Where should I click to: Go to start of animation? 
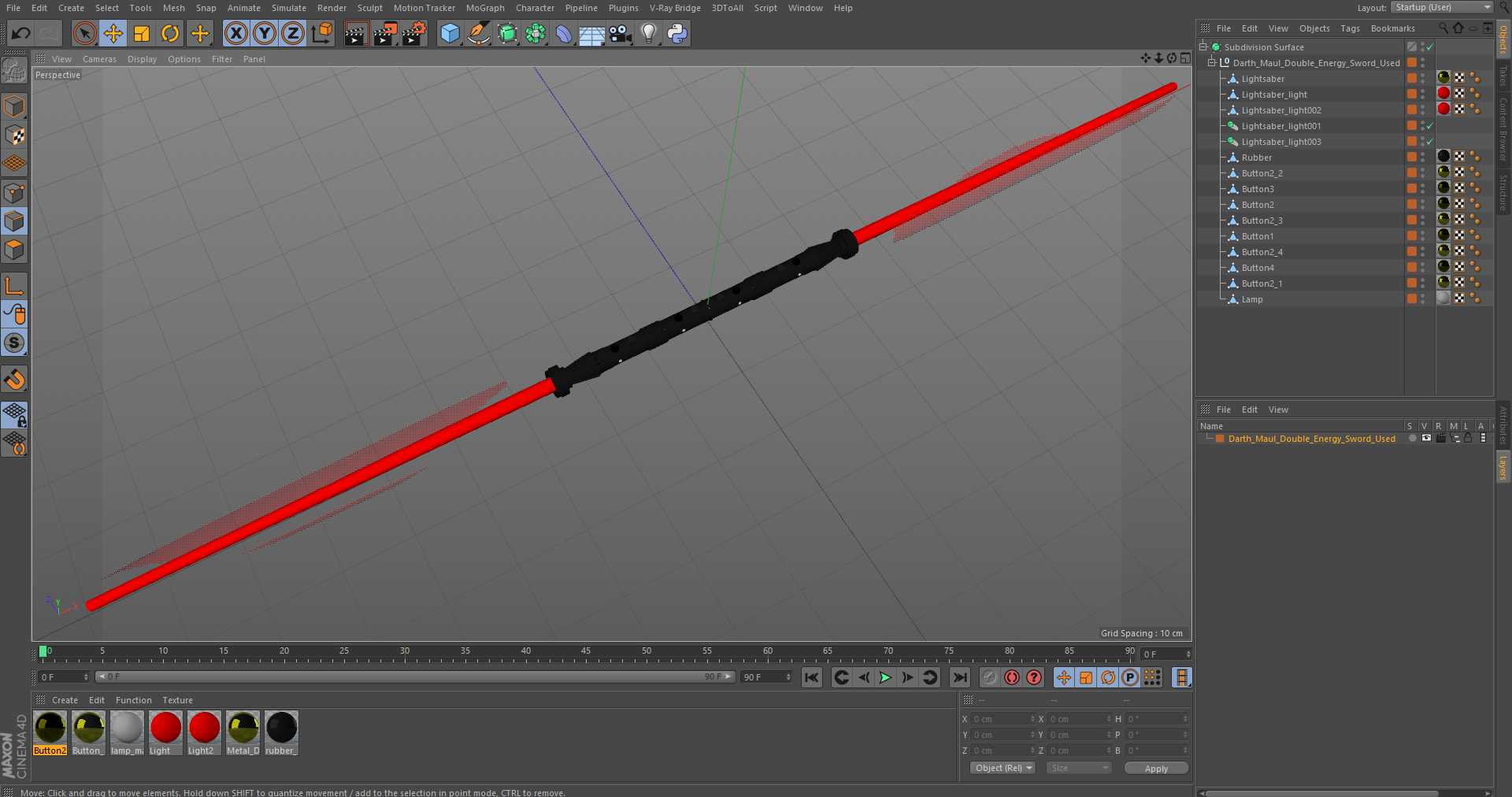(812, 677)
